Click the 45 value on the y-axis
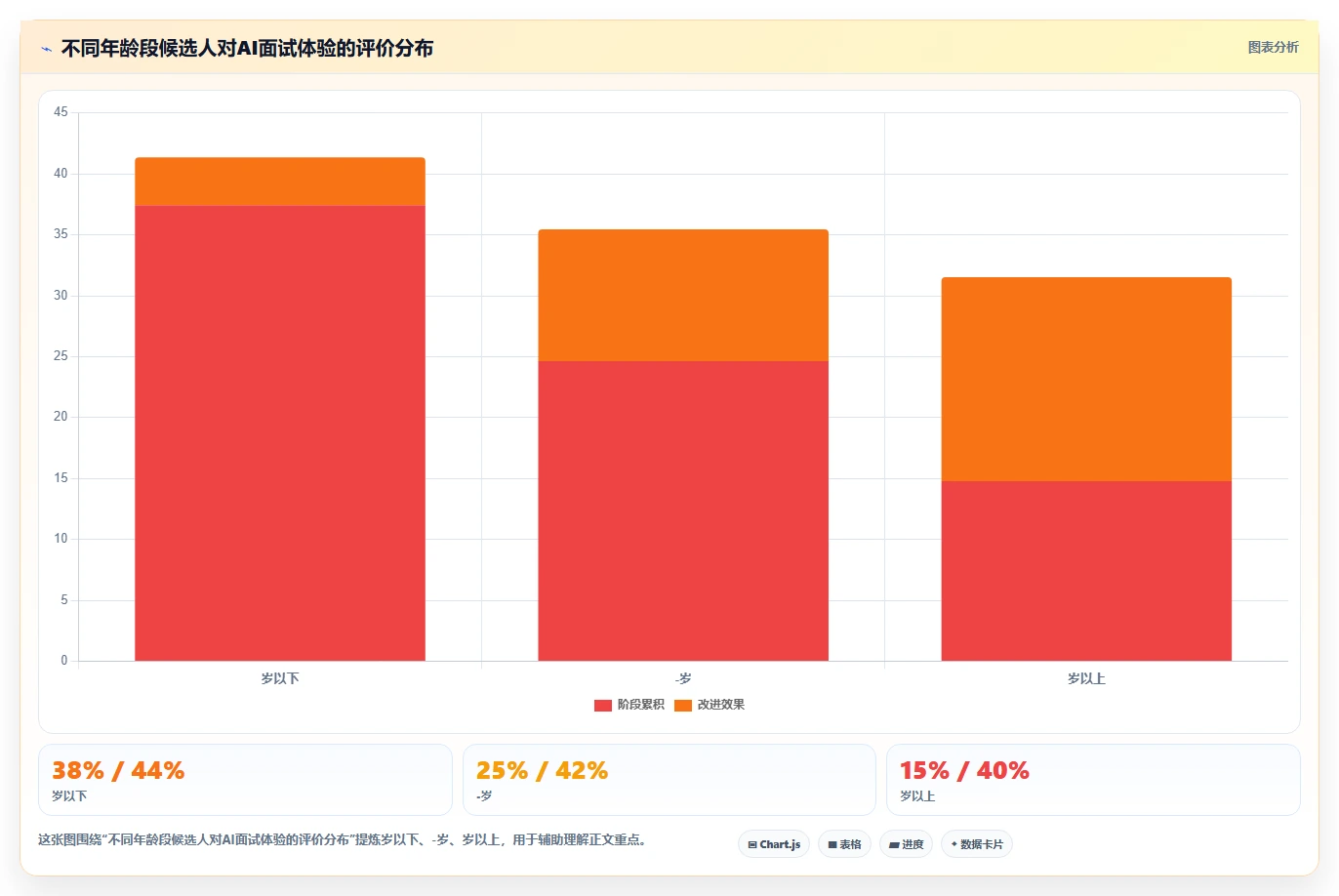The width and height of the screenshot is (1339, 896). point(61,112)
